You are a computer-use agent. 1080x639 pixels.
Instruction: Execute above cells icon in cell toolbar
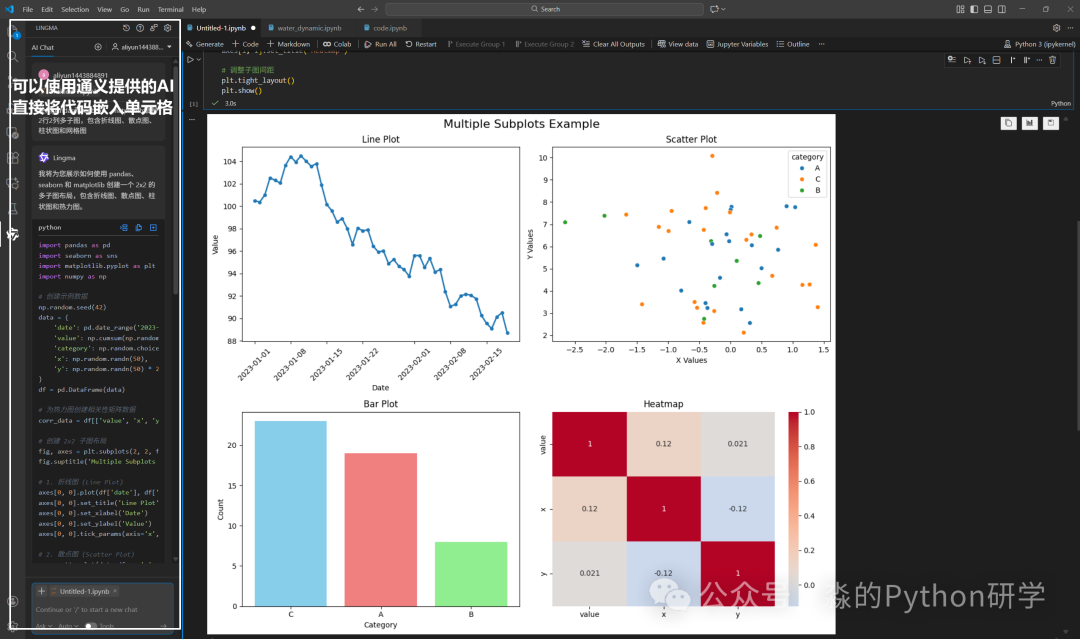click(x=967, y=60)
